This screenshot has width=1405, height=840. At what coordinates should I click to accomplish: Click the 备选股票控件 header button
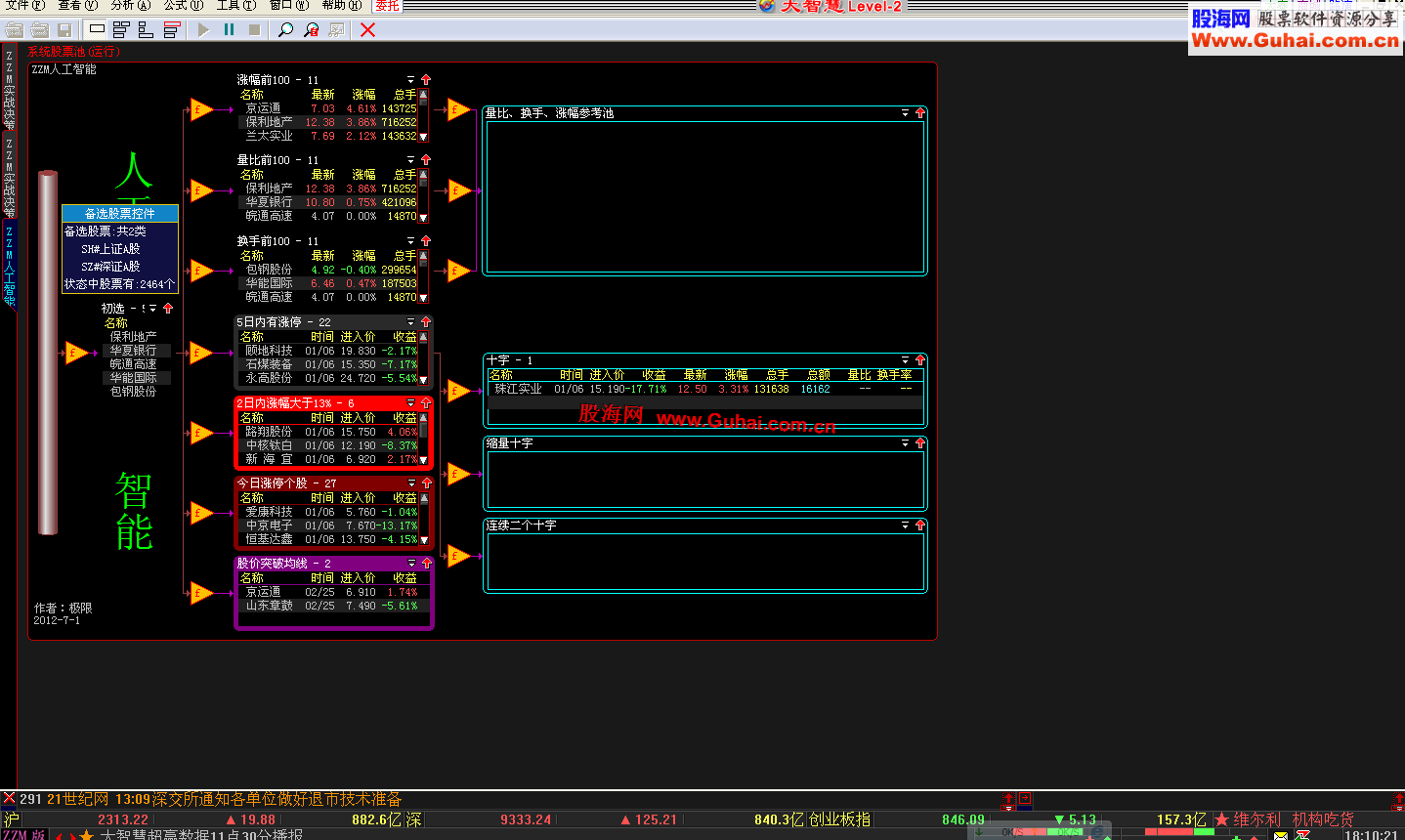click(x=119, y=213)
